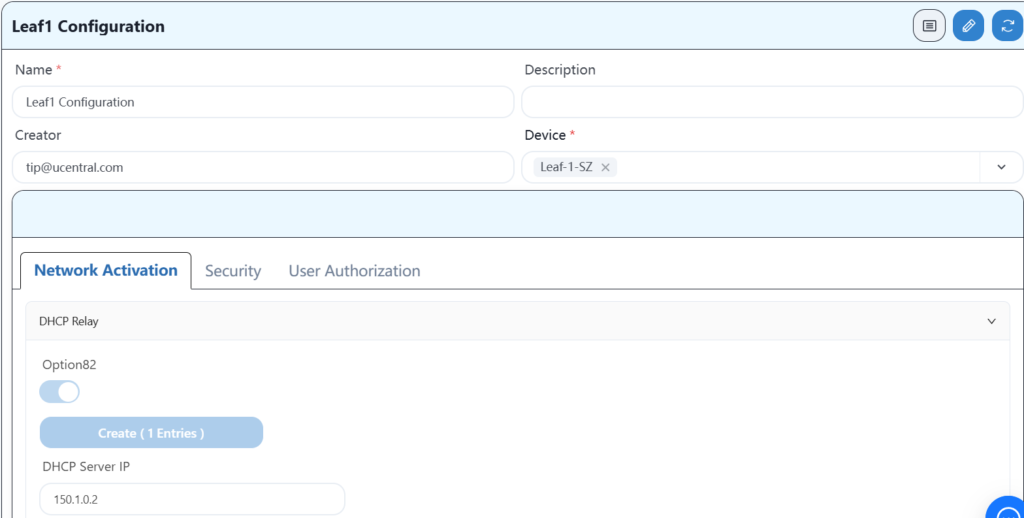The height and width of the screenshot is (518, 1024).
Task: Select the Network Activation tab
Action: [106, 271]
